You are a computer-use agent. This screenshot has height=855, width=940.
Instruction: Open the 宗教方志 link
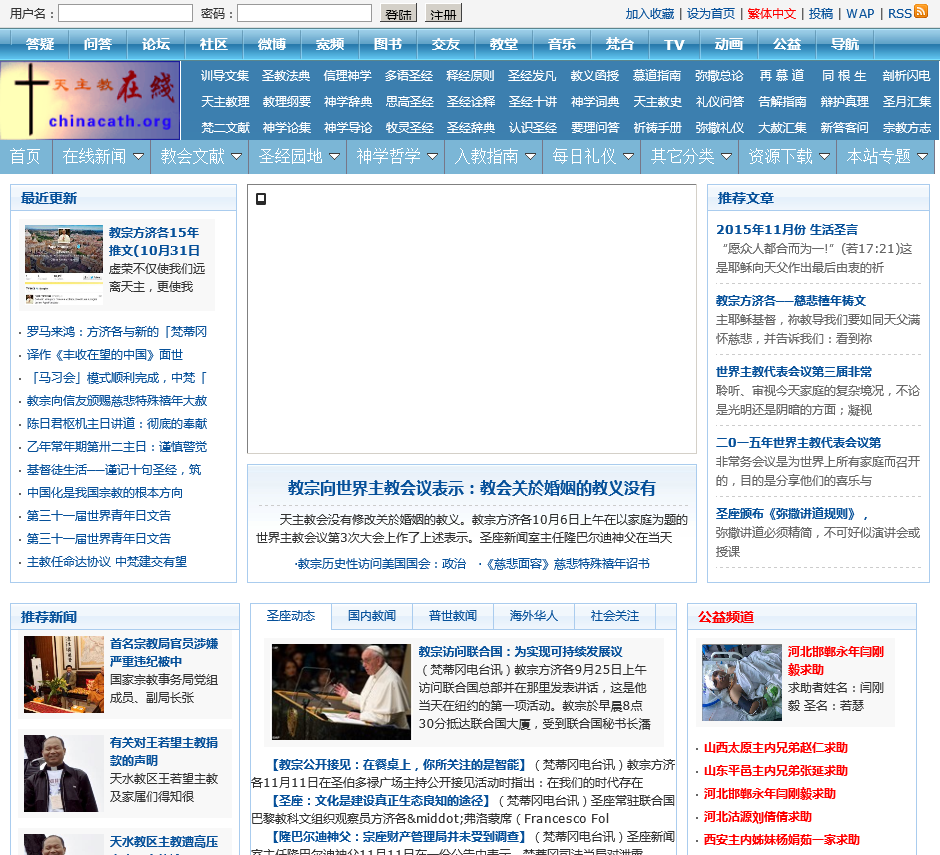[906, 128]
